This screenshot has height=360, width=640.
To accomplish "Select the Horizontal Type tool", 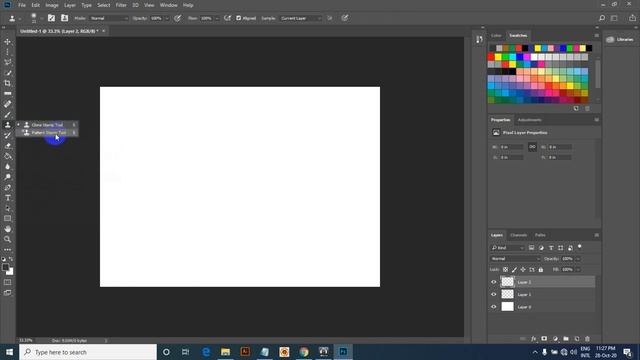I will tap(7, 198).
